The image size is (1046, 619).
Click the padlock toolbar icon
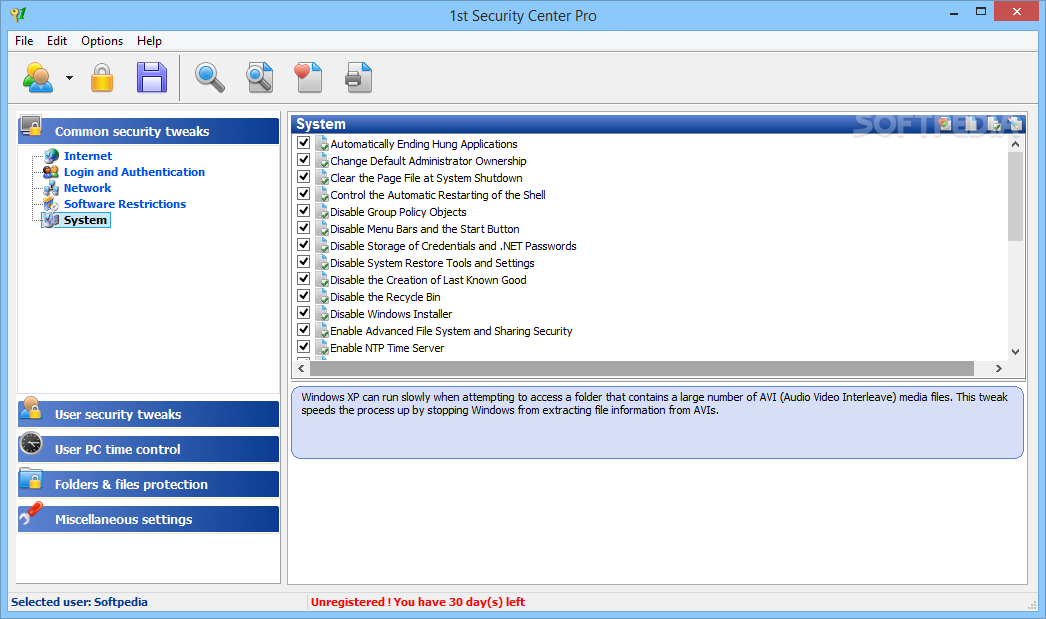(102, 77)
